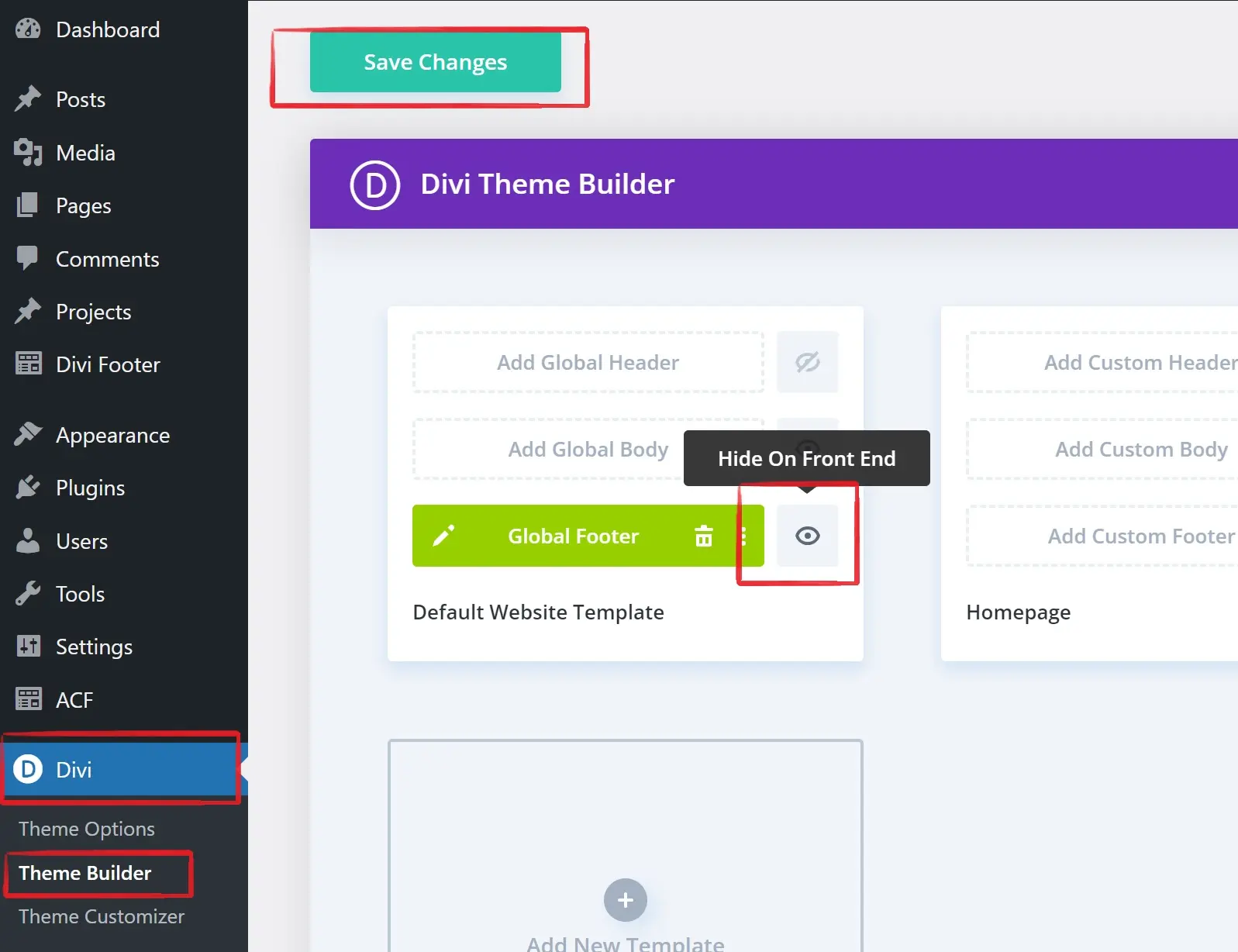Go to Theme Builder submenu
Screen dimensions: 1238x952
pyautogui.click(x=85, y=873)
